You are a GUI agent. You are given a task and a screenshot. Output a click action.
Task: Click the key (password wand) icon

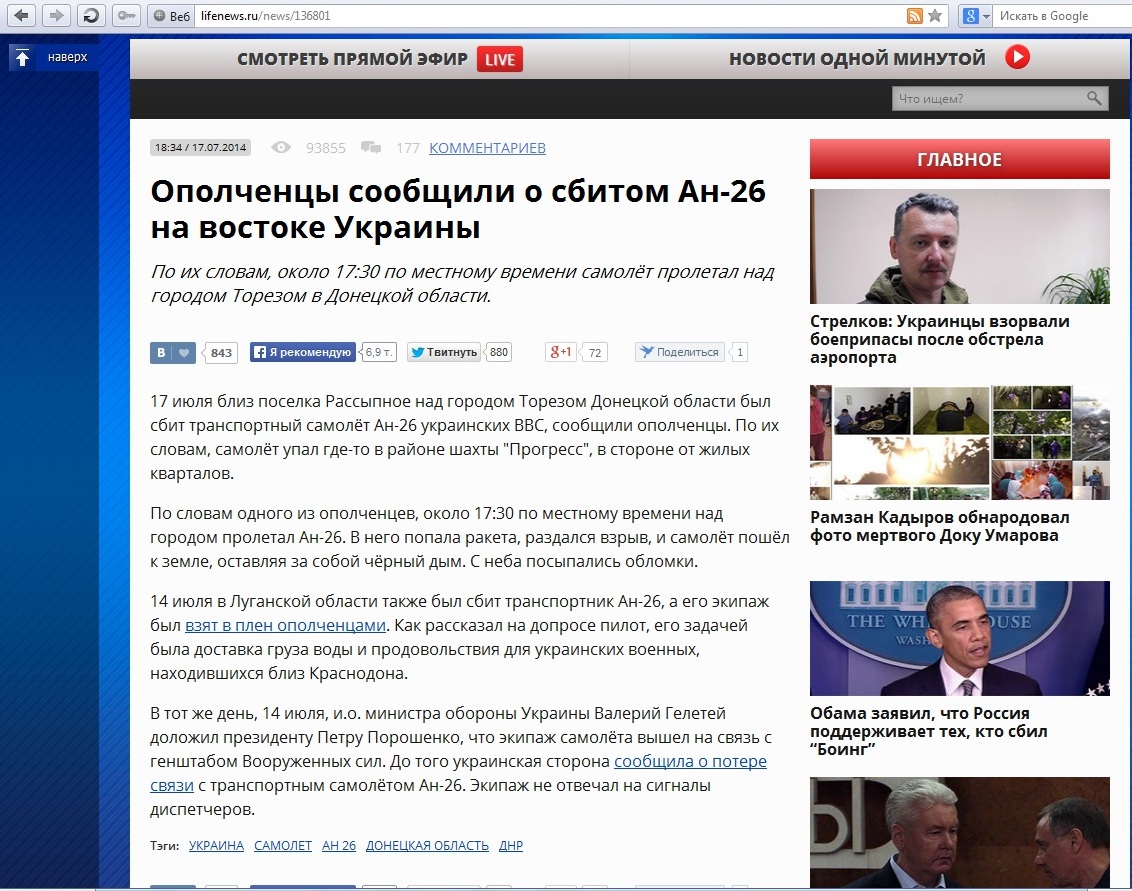point(124,15)
